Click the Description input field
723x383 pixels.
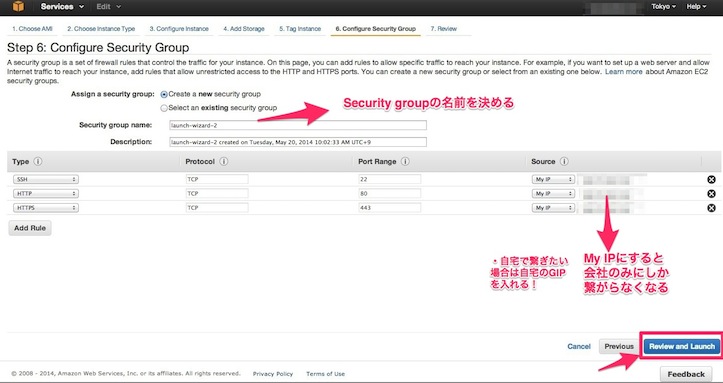[x=298, y=142]
